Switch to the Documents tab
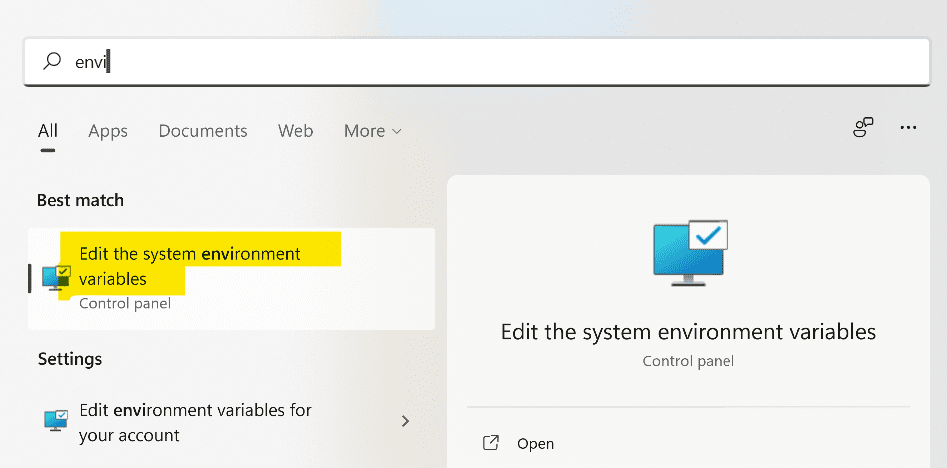 tap(203, 131)
